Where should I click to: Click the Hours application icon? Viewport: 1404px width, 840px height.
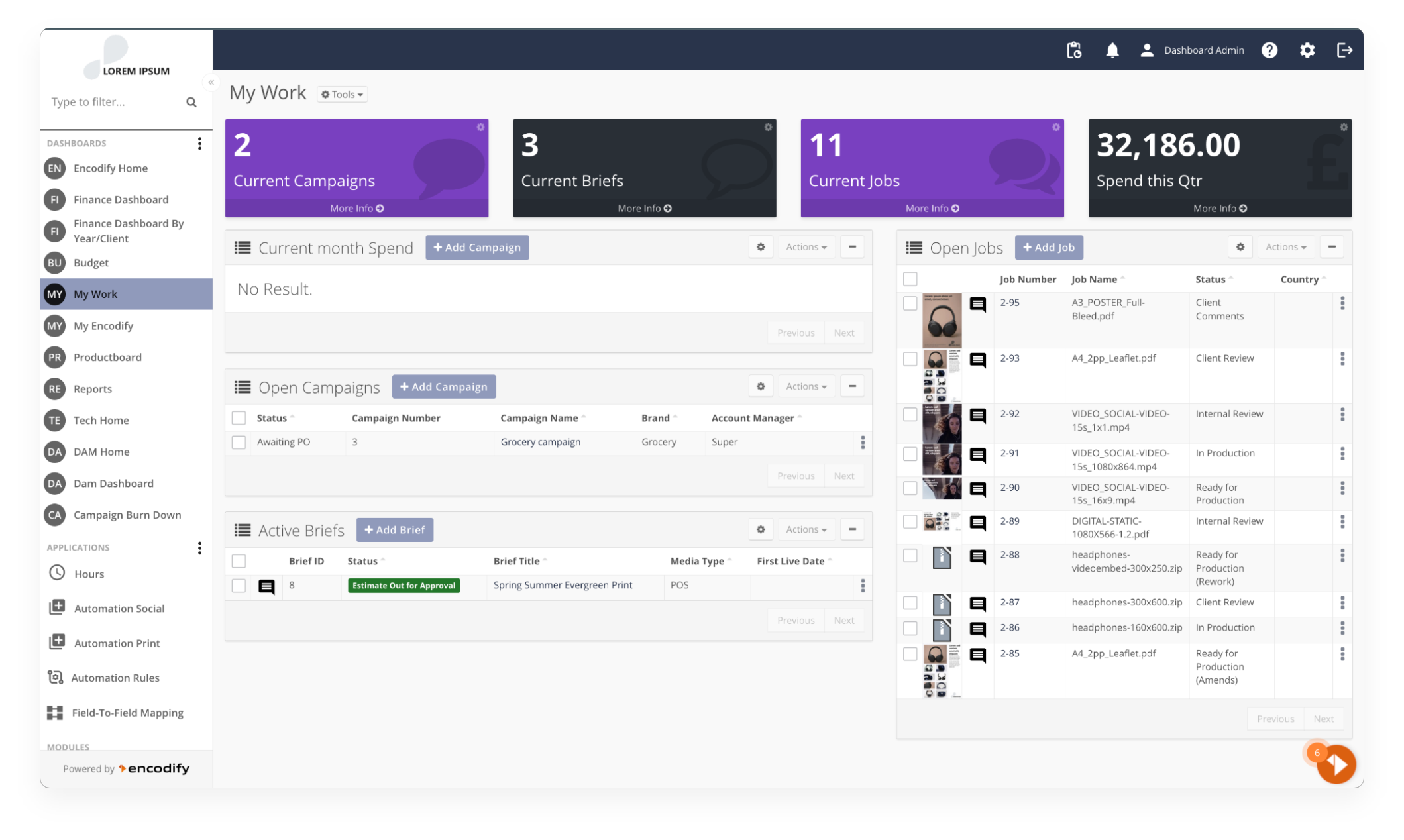[57, 574]
